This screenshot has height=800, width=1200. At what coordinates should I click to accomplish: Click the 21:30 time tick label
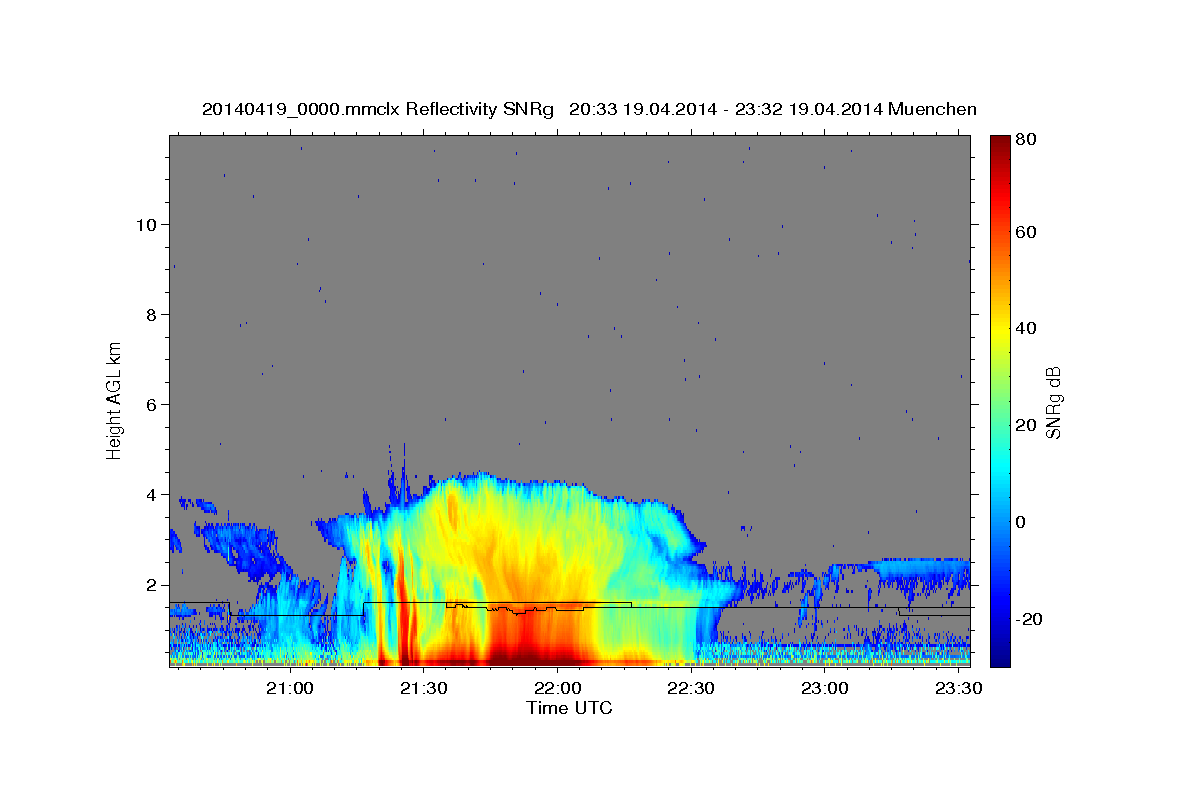pos(424,689)
